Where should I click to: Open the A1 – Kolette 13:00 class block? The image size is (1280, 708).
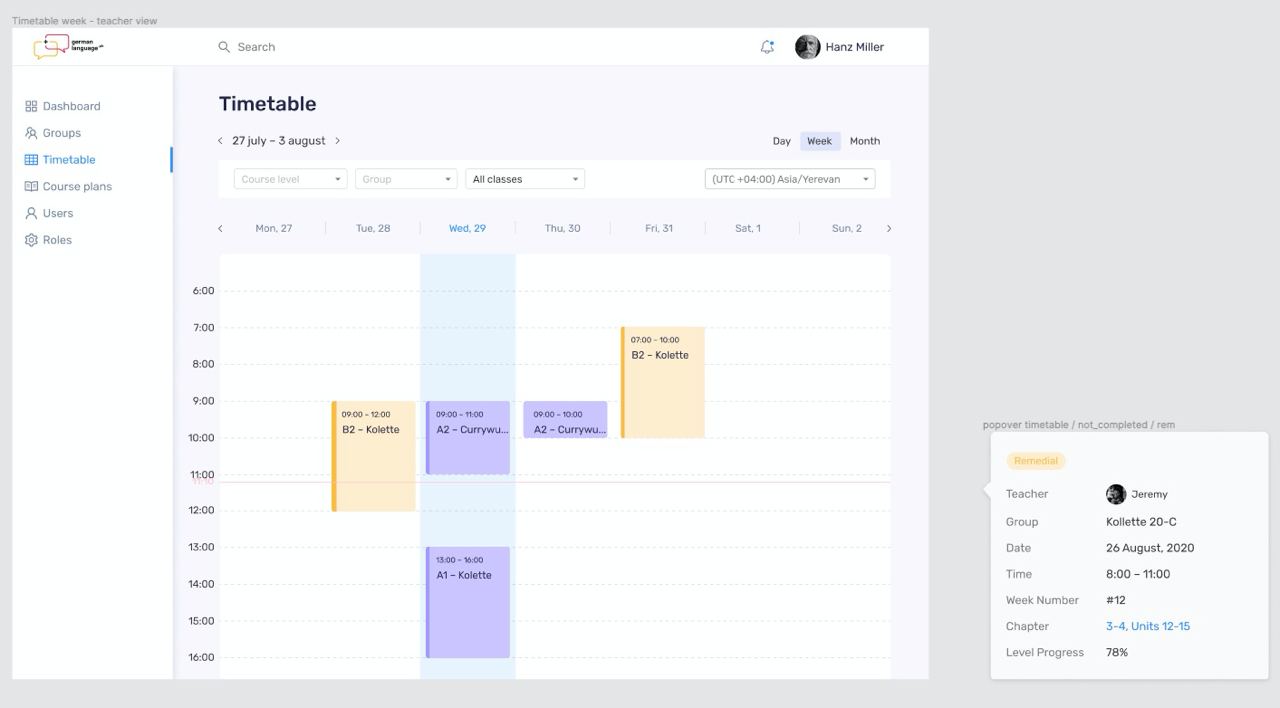pyautogui.click(x=468, y=602)
